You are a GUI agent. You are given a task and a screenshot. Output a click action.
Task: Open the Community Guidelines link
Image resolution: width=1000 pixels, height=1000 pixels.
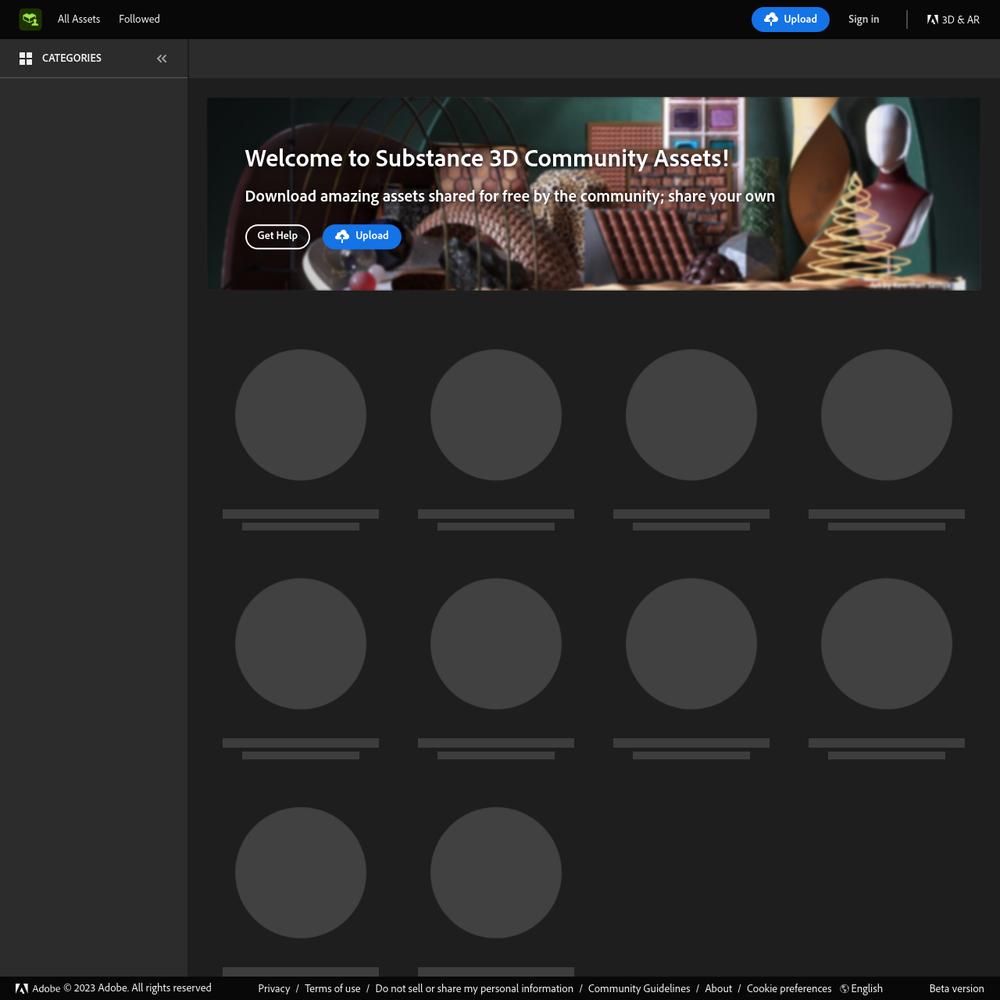638,988
